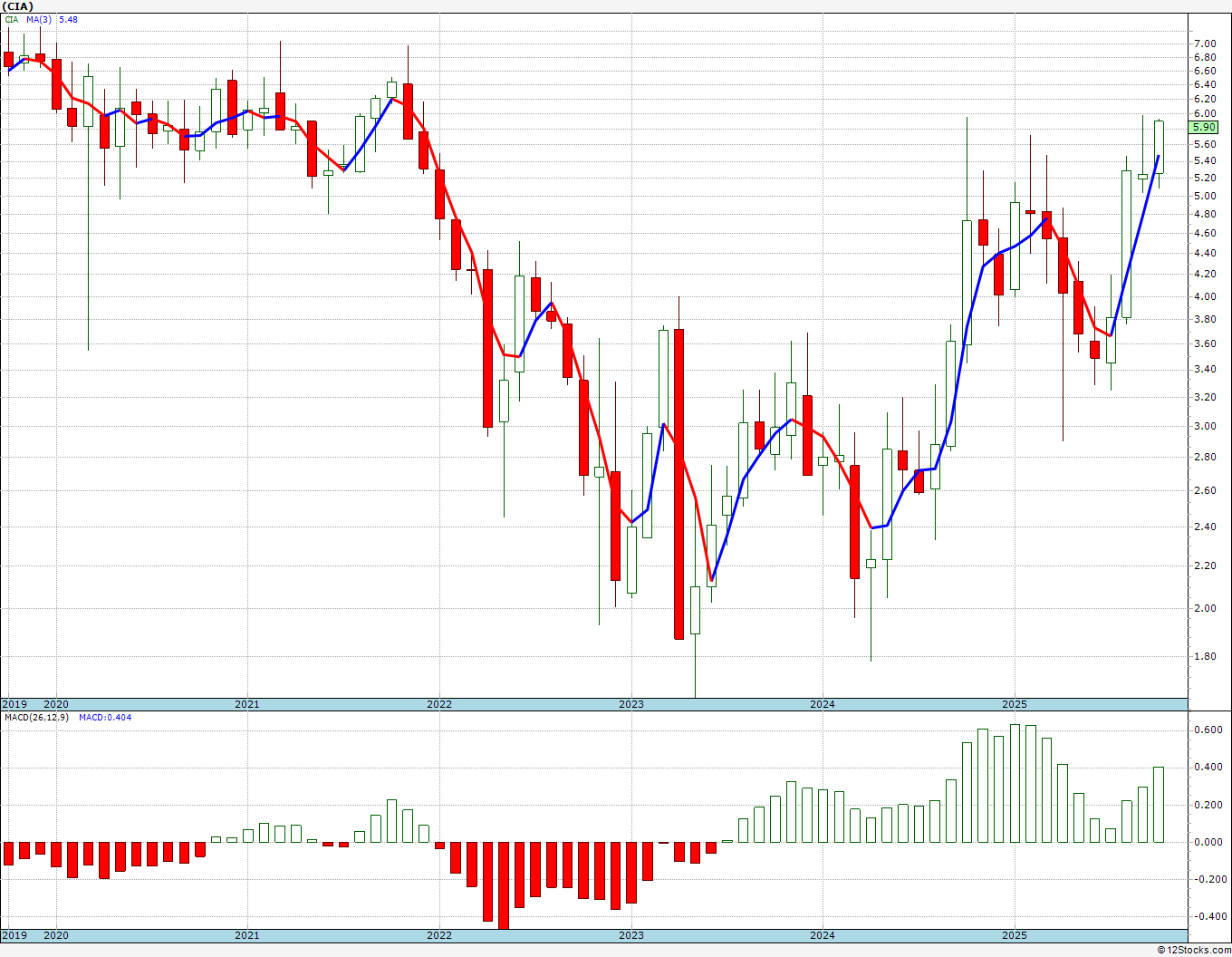Select the 5.48 moving average value
1232x957 pixels.
(68, 19)
